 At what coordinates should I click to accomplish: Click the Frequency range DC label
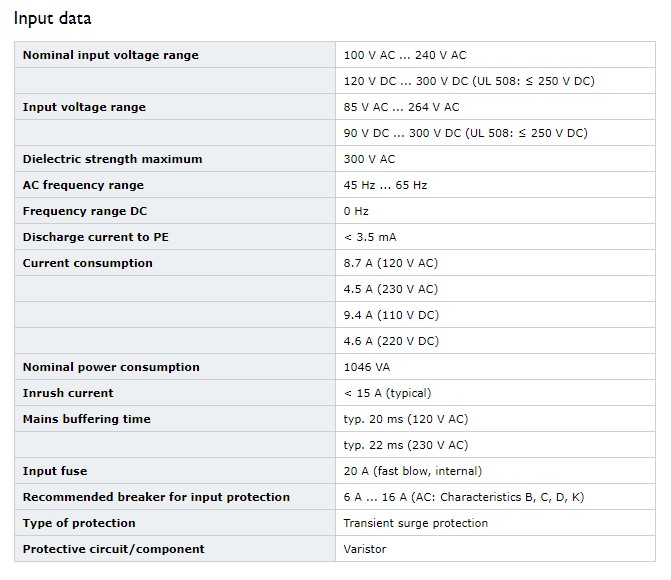coord(85,211)
